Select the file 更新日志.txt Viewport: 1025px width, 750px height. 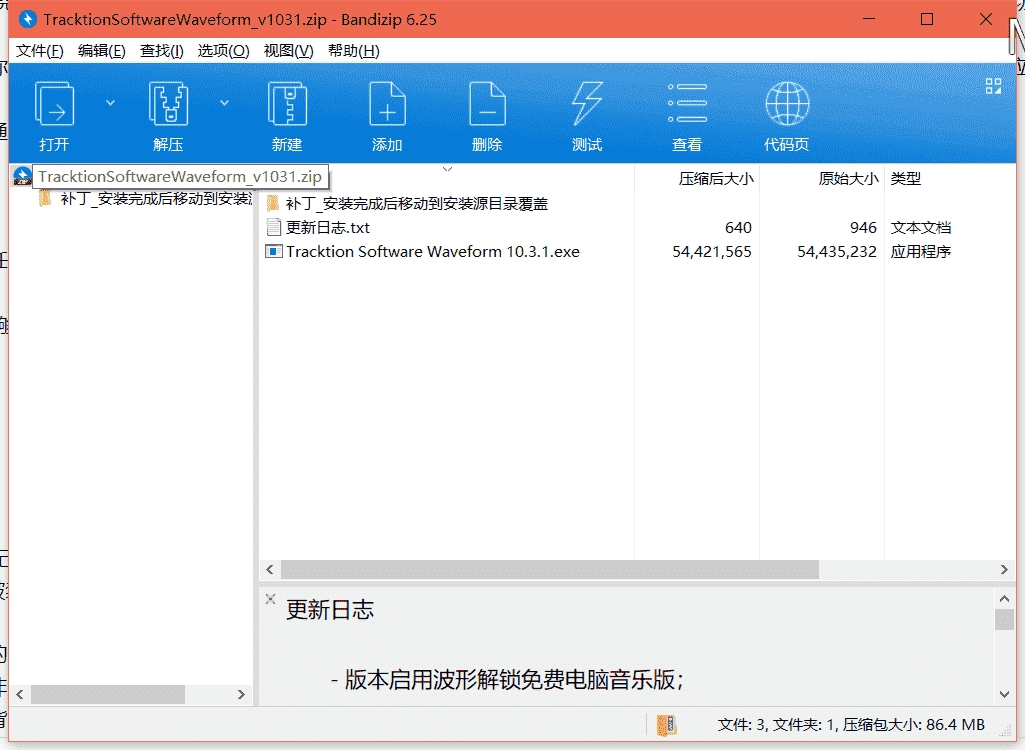click(x=328, y=228)
